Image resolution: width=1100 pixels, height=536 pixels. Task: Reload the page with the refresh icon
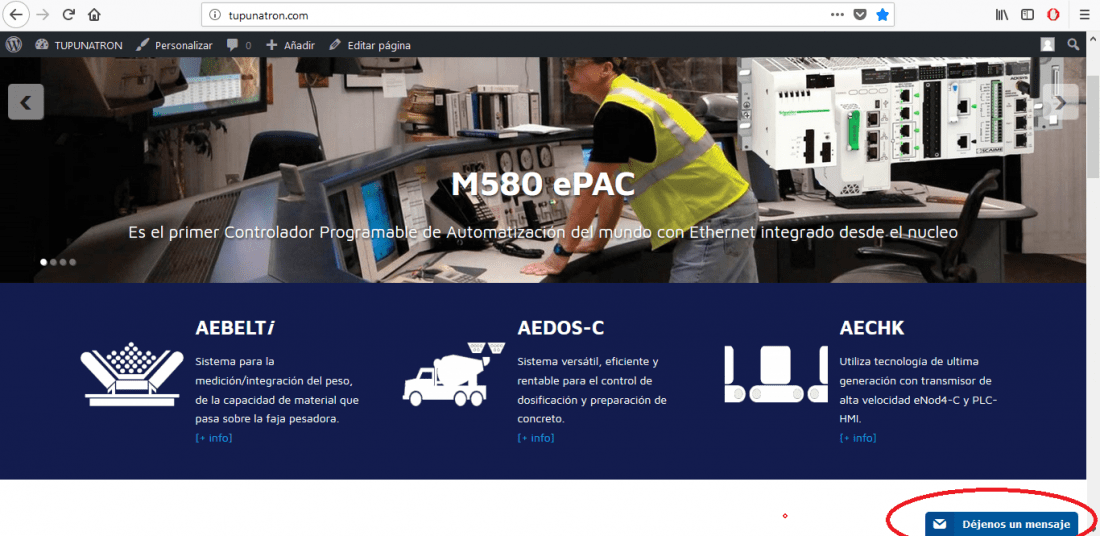tap(69, 14)
